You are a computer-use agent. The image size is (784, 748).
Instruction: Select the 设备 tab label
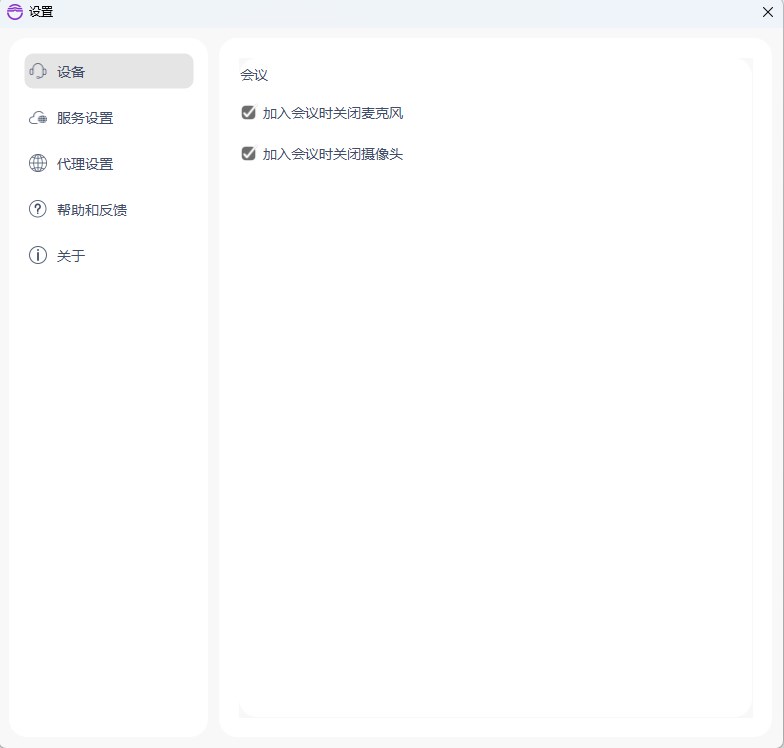point(71,72)
